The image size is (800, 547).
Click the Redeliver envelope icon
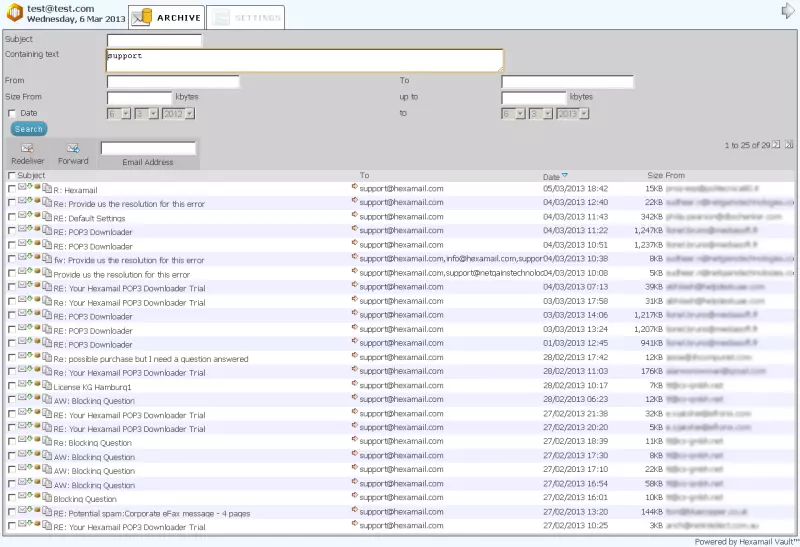(27, 148)
